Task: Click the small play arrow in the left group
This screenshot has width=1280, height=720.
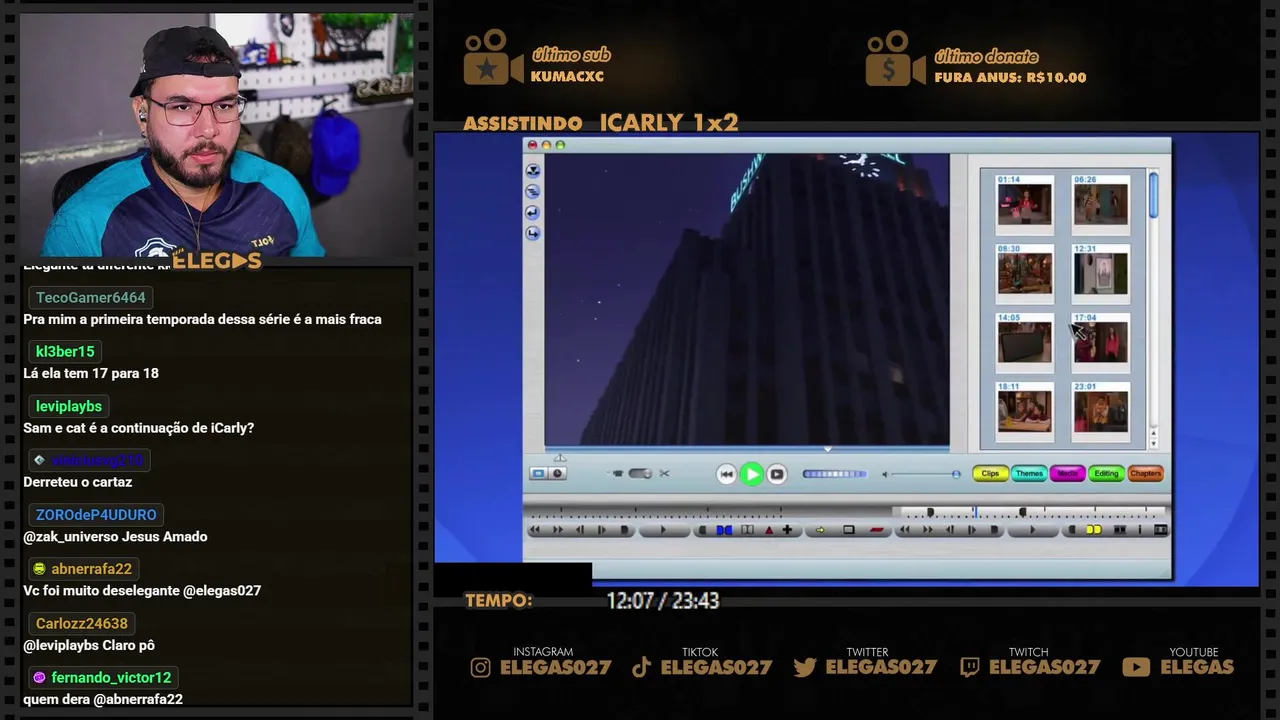Action: [663, 530]
